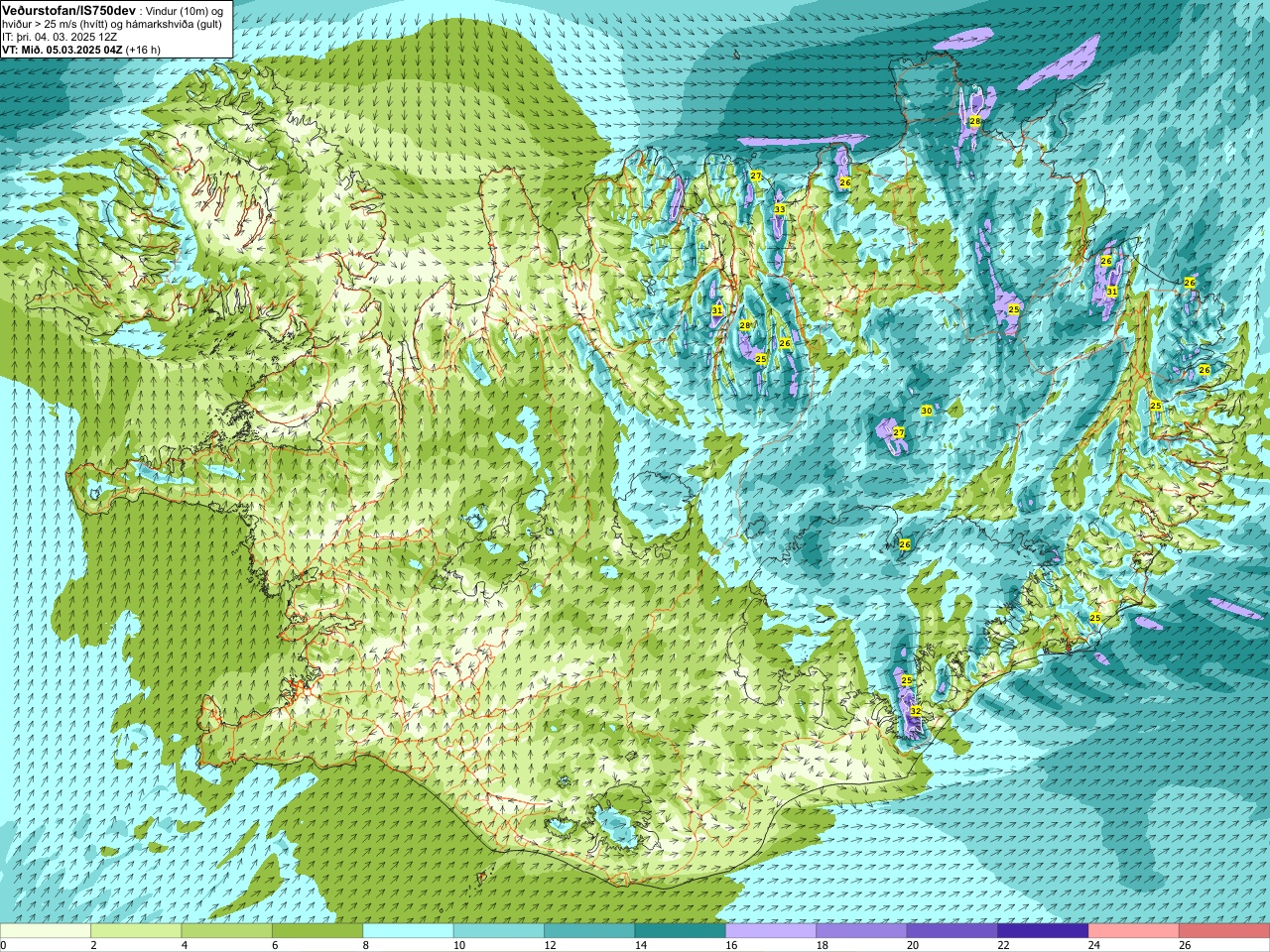Click the legend scale tick label 20

tap(913, 945)
